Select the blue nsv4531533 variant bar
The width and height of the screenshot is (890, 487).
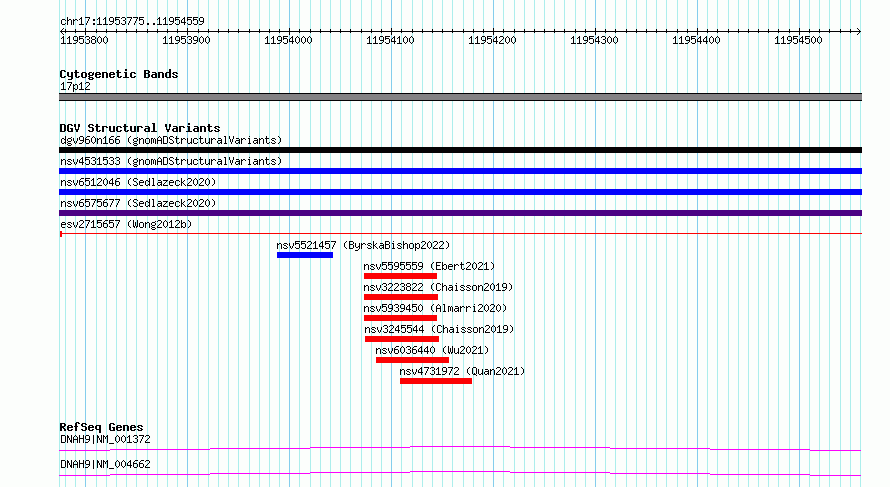click(460, 171)
